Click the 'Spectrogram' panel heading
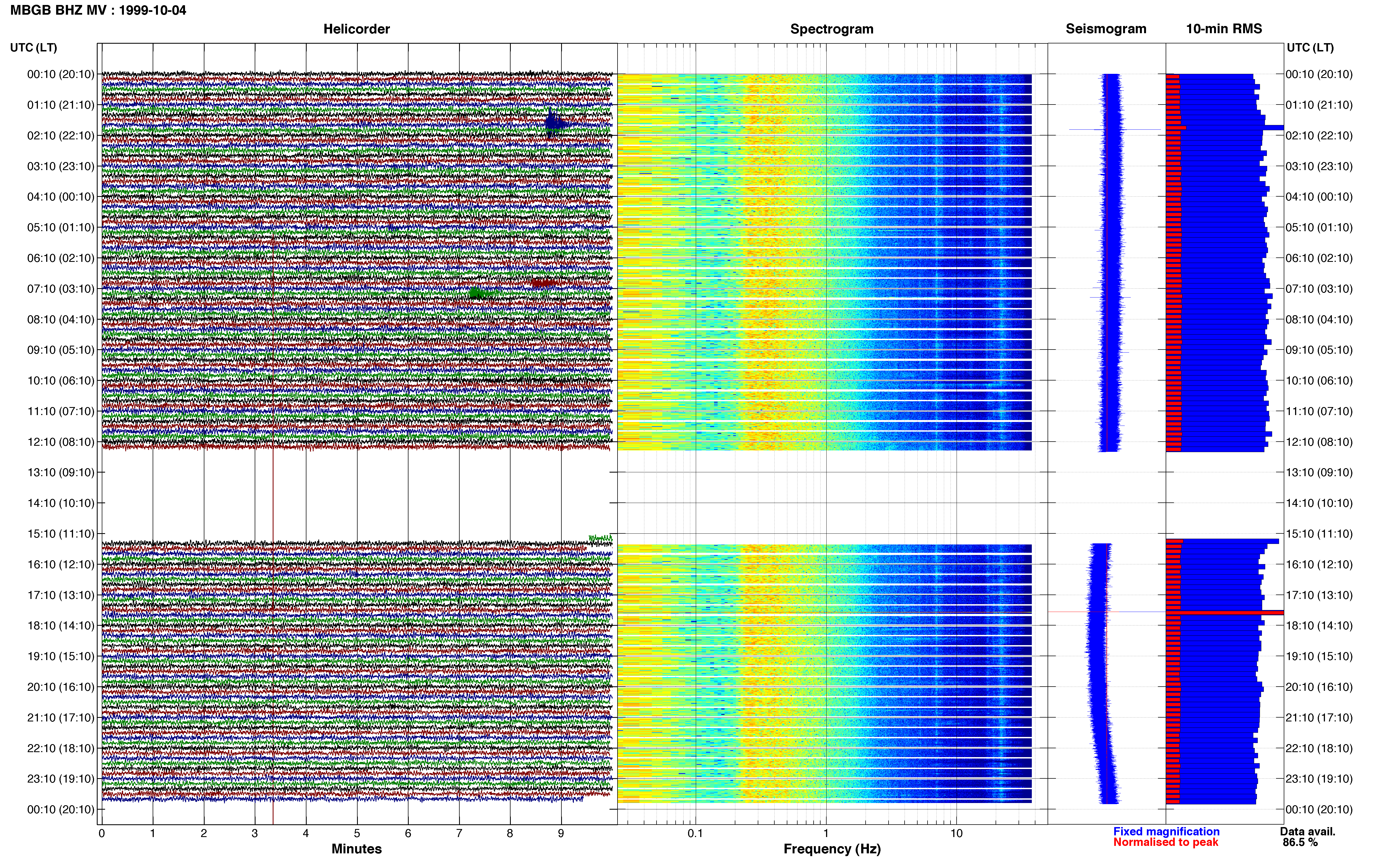Viewport: 1388px width, 868px height. coord(832,29)
